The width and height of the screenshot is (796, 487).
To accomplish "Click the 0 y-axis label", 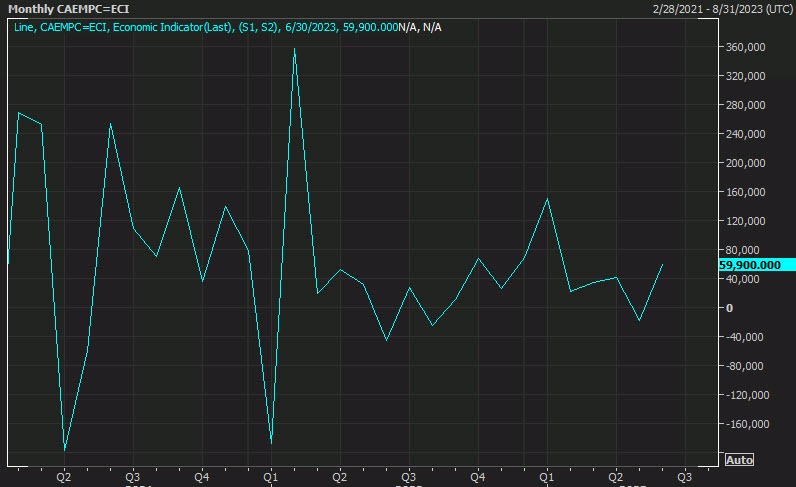I will (729, 308).
